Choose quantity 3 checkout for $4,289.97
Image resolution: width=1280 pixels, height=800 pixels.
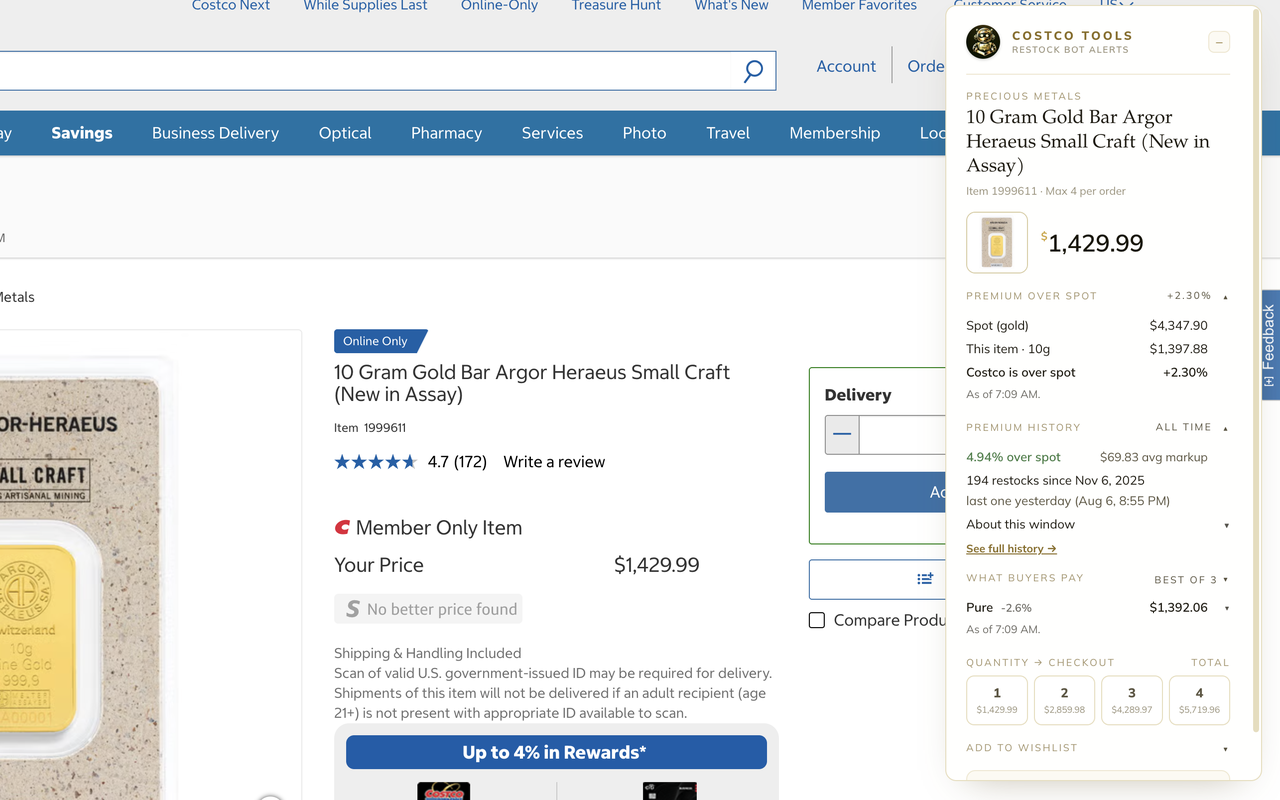[x=1131, y=700]
